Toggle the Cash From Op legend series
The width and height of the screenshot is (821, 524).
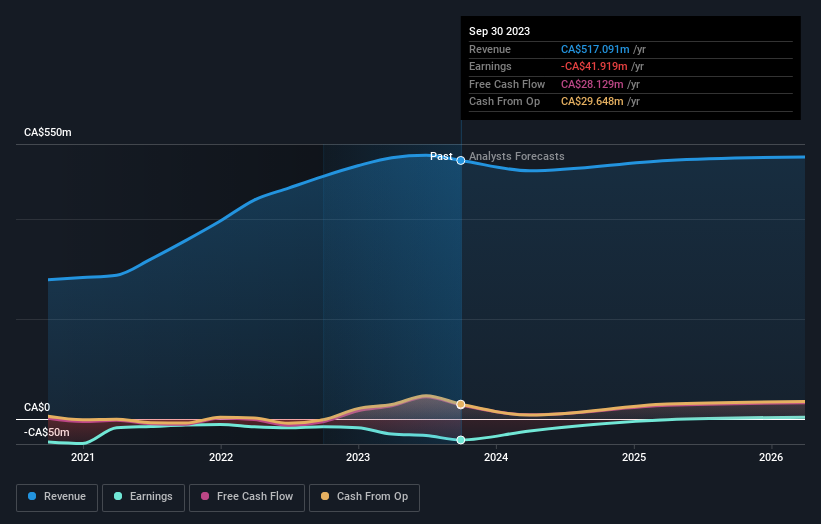[x=364, y=497]
